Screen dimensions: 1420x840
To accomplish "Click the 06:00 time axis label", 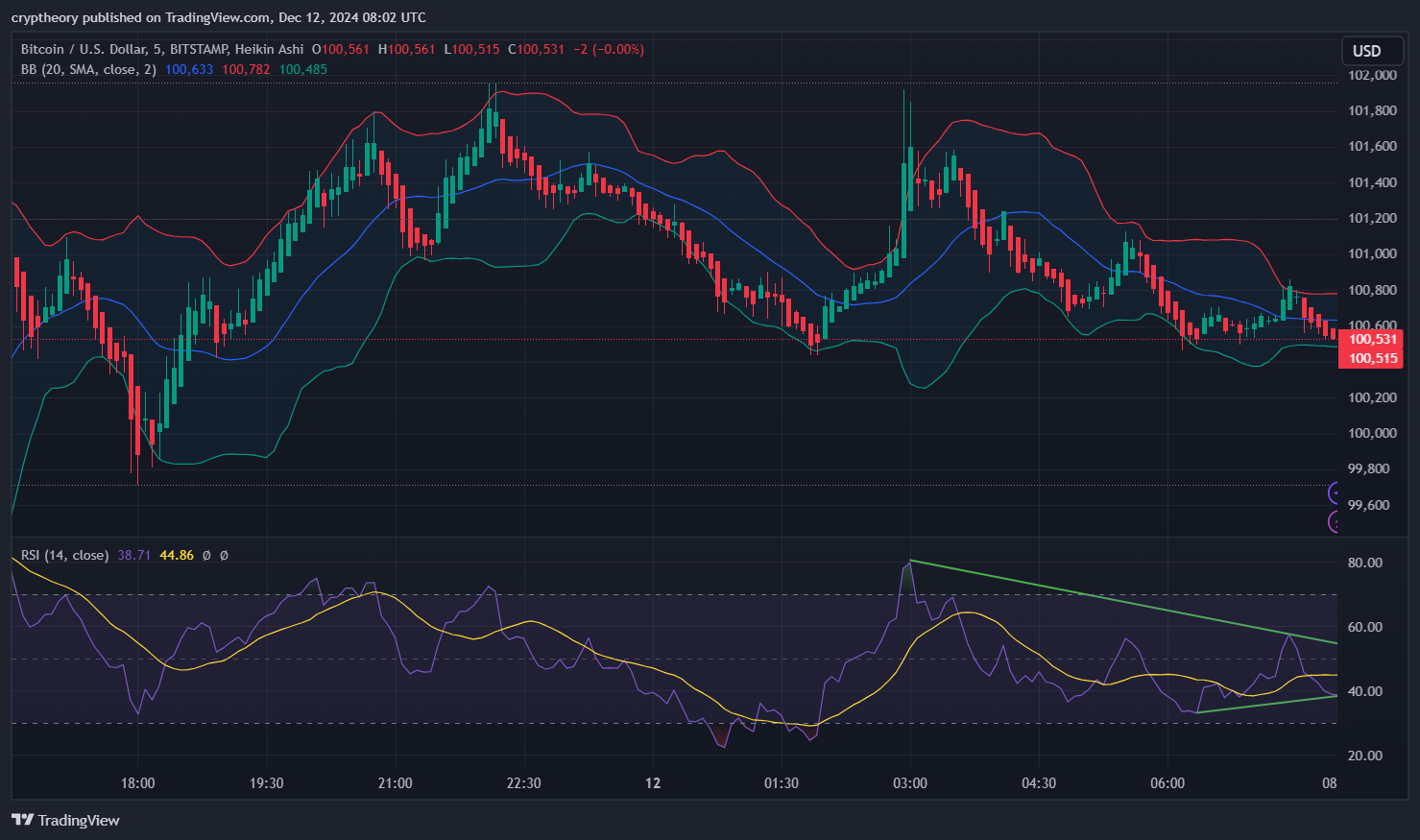I will point(1167,783).
